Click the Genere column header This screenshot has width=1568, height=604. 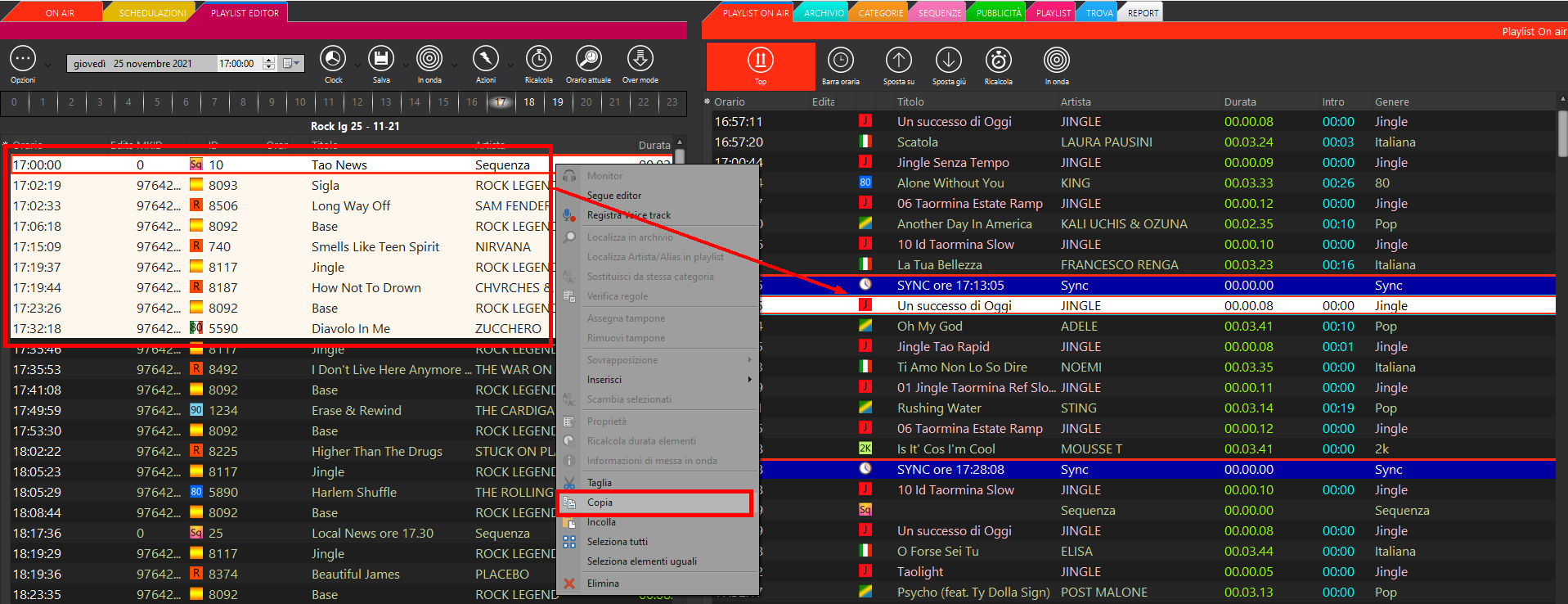pos(1391,101)
